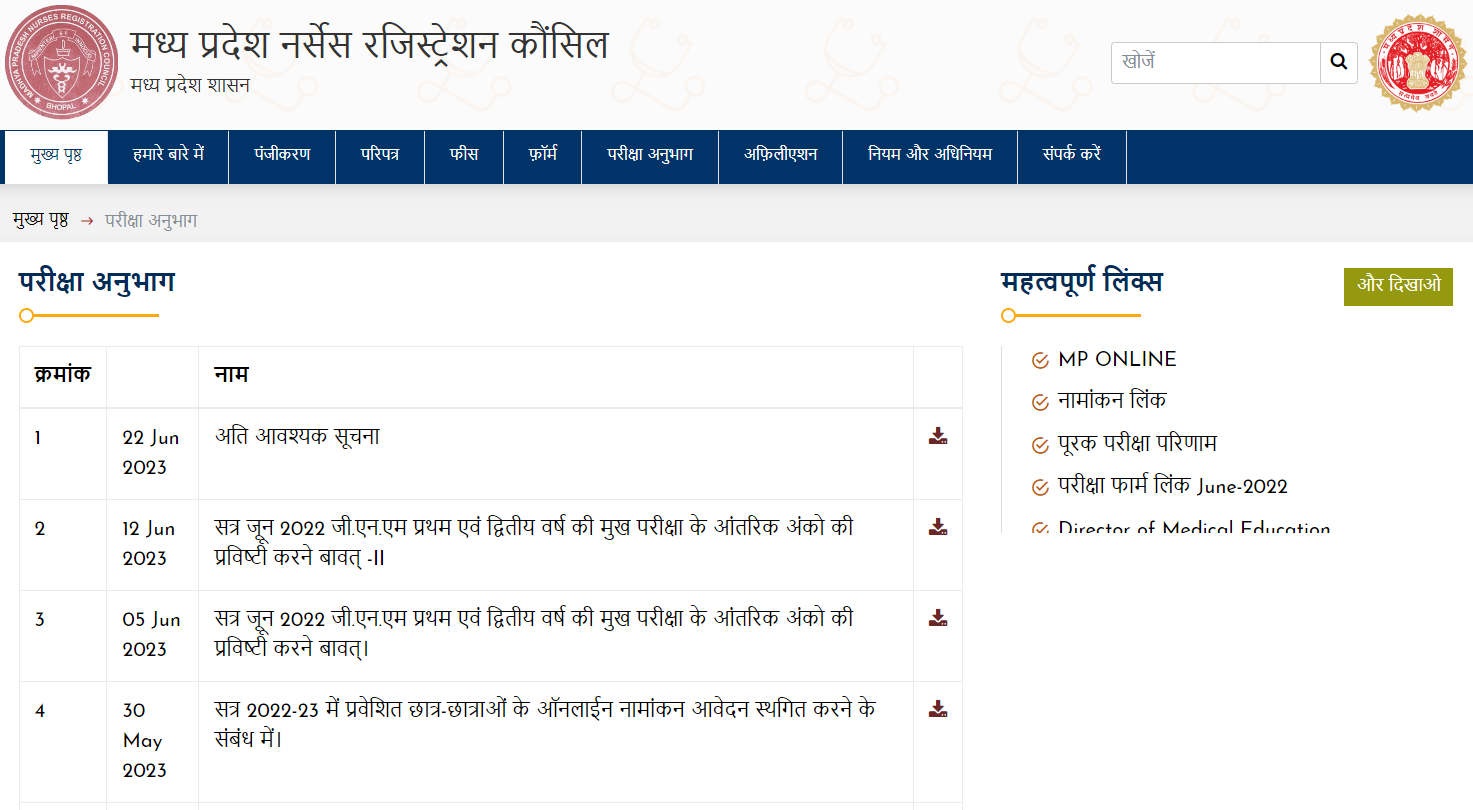Click serial number 1 in table
This screenshot has height=810, width=1473.
(38, 438)
